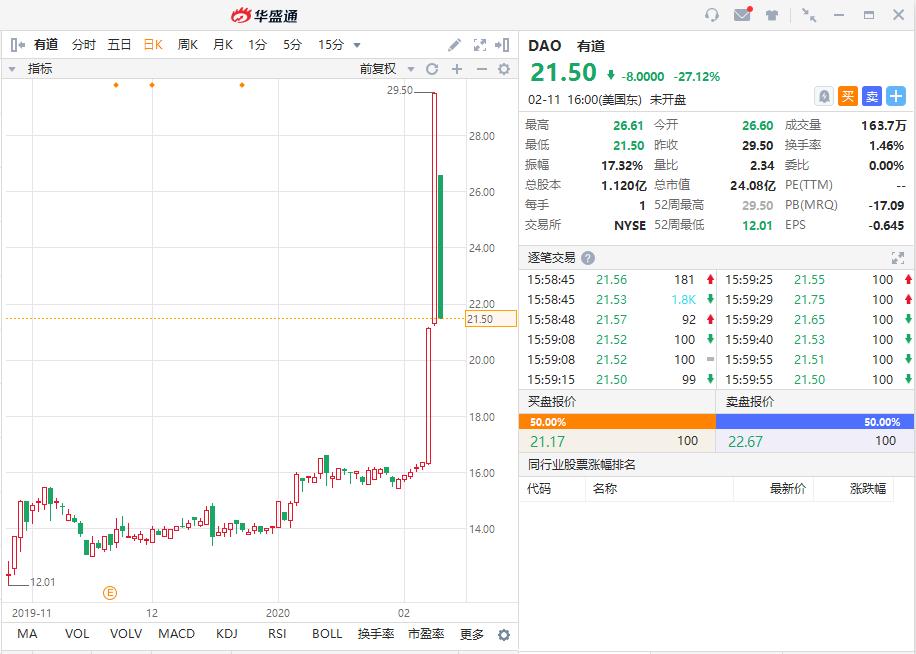
Task: Select 月K monthly candlestick tab
Action: (223, 44)
